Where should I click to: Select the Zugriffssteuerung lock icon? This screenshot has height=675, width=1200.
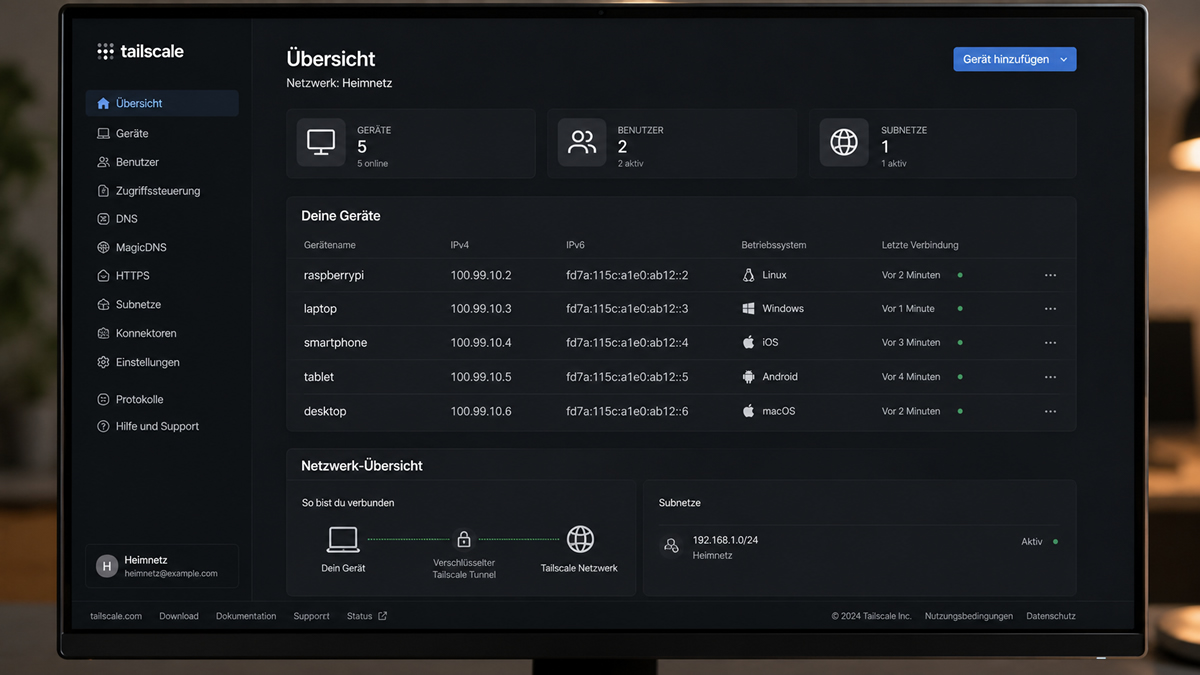point(103,191)
